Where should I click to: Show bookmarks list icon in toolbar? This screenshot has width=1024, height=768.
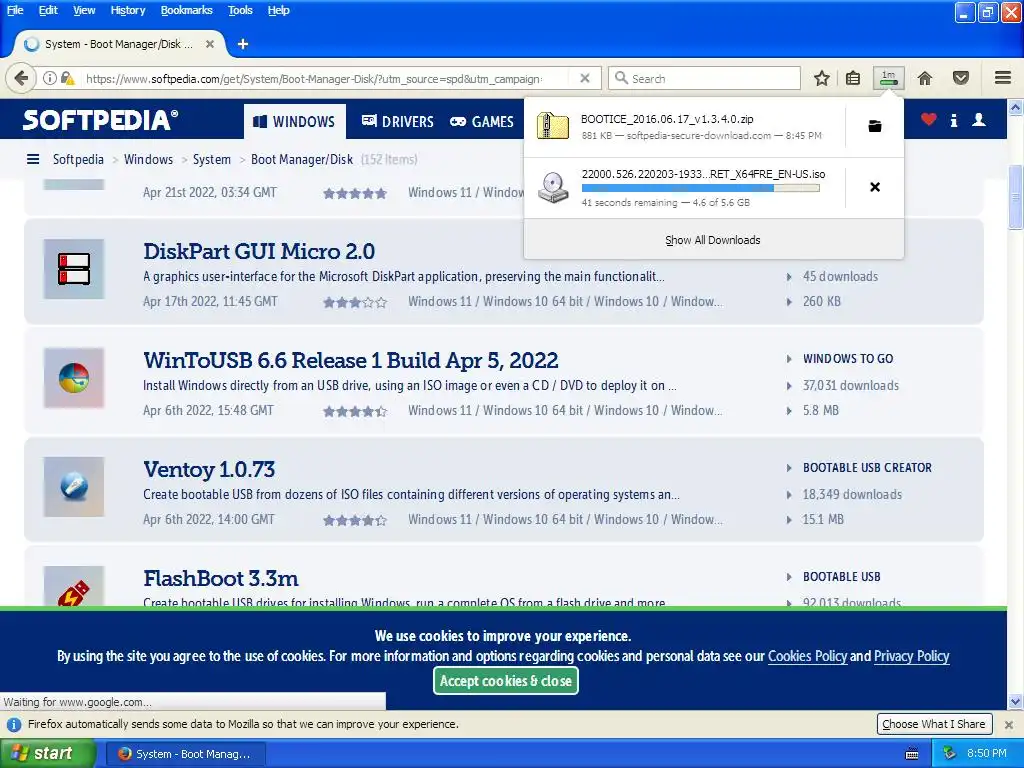click(853, 78)
